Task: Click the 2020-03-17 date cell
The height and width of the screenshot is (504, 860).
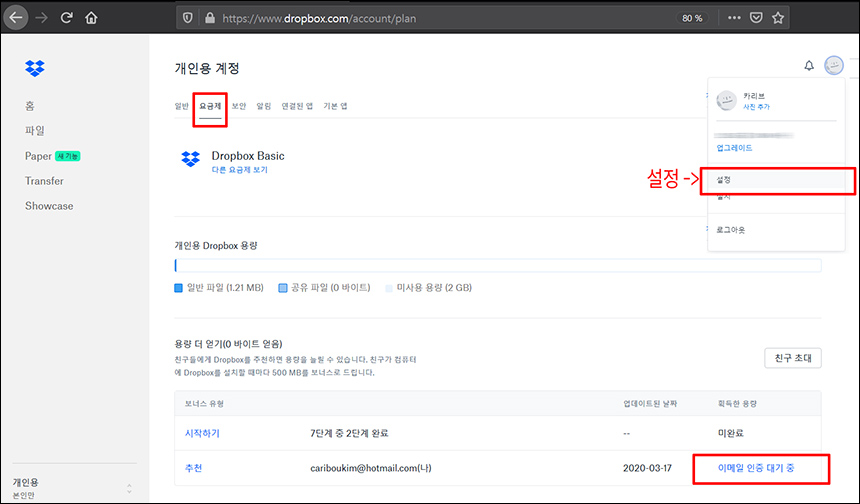Action: pos(647,468)
